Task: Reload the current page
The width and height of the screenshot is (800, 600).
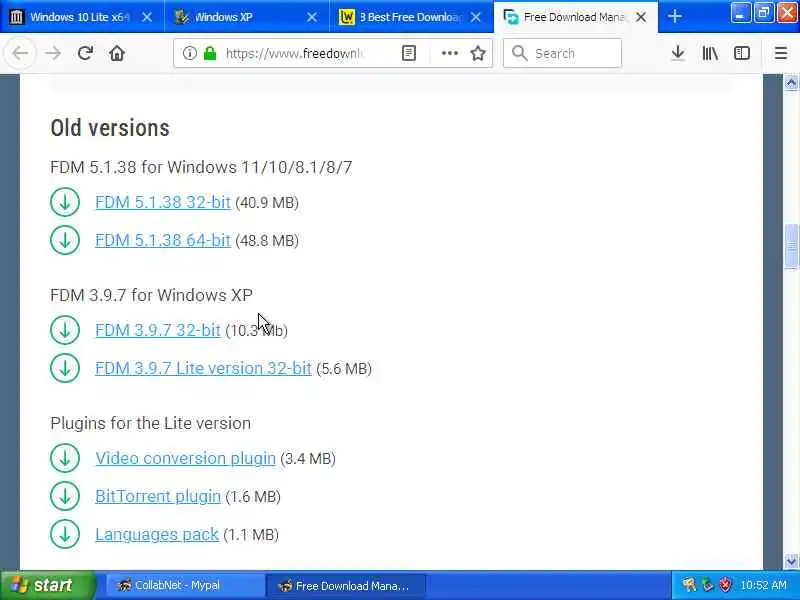Action: (85, 53)
